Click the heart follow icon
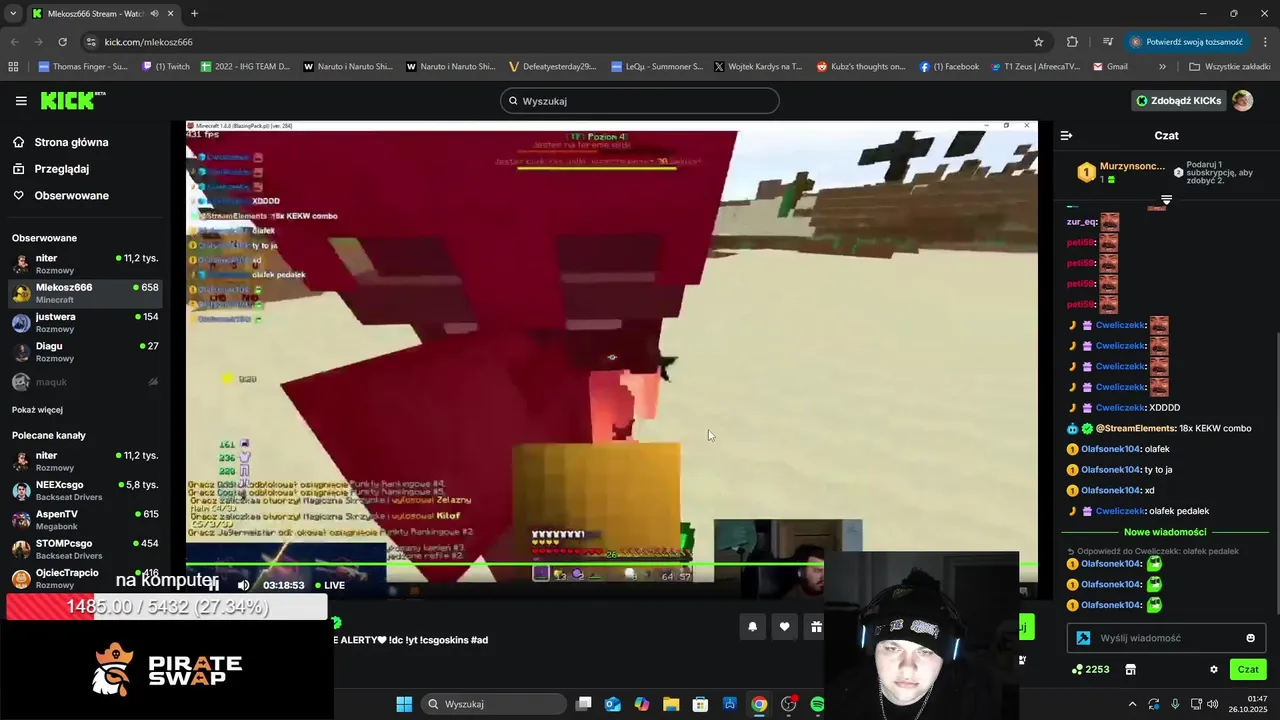 pyautogui.click(x=785, y=627)
